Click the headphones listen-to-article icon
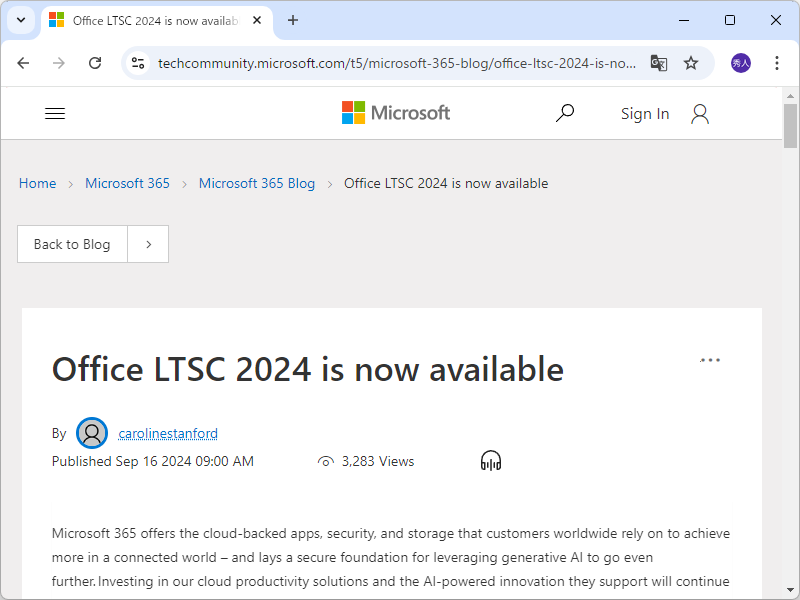The width and height of the screenshot is (800, 600). pos(490,460)
